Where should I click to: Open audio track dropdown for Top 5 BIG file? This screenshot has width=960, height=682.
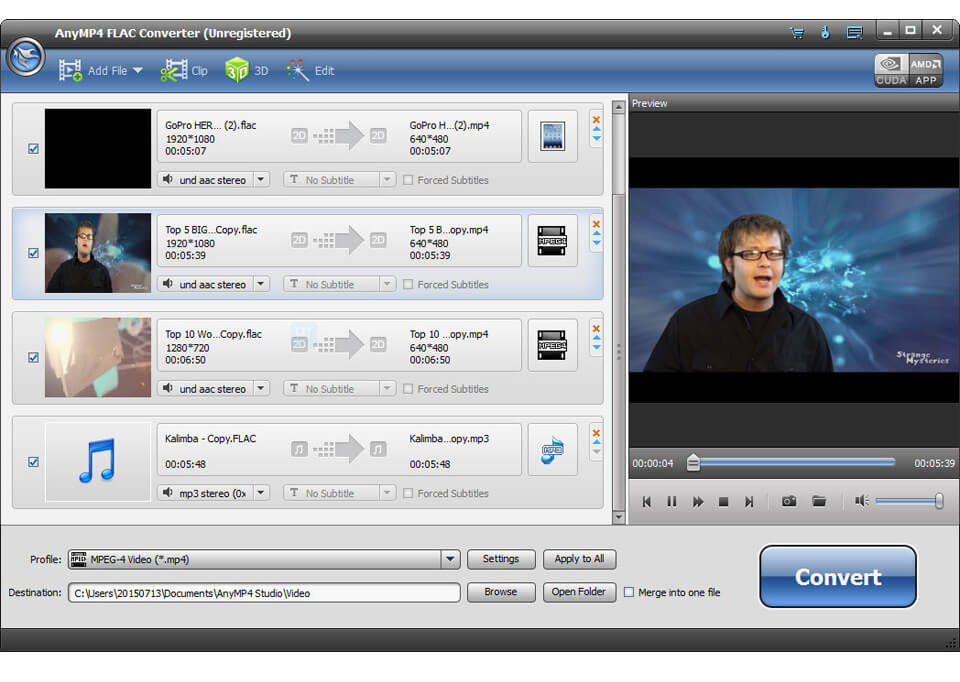click(261, 284)
